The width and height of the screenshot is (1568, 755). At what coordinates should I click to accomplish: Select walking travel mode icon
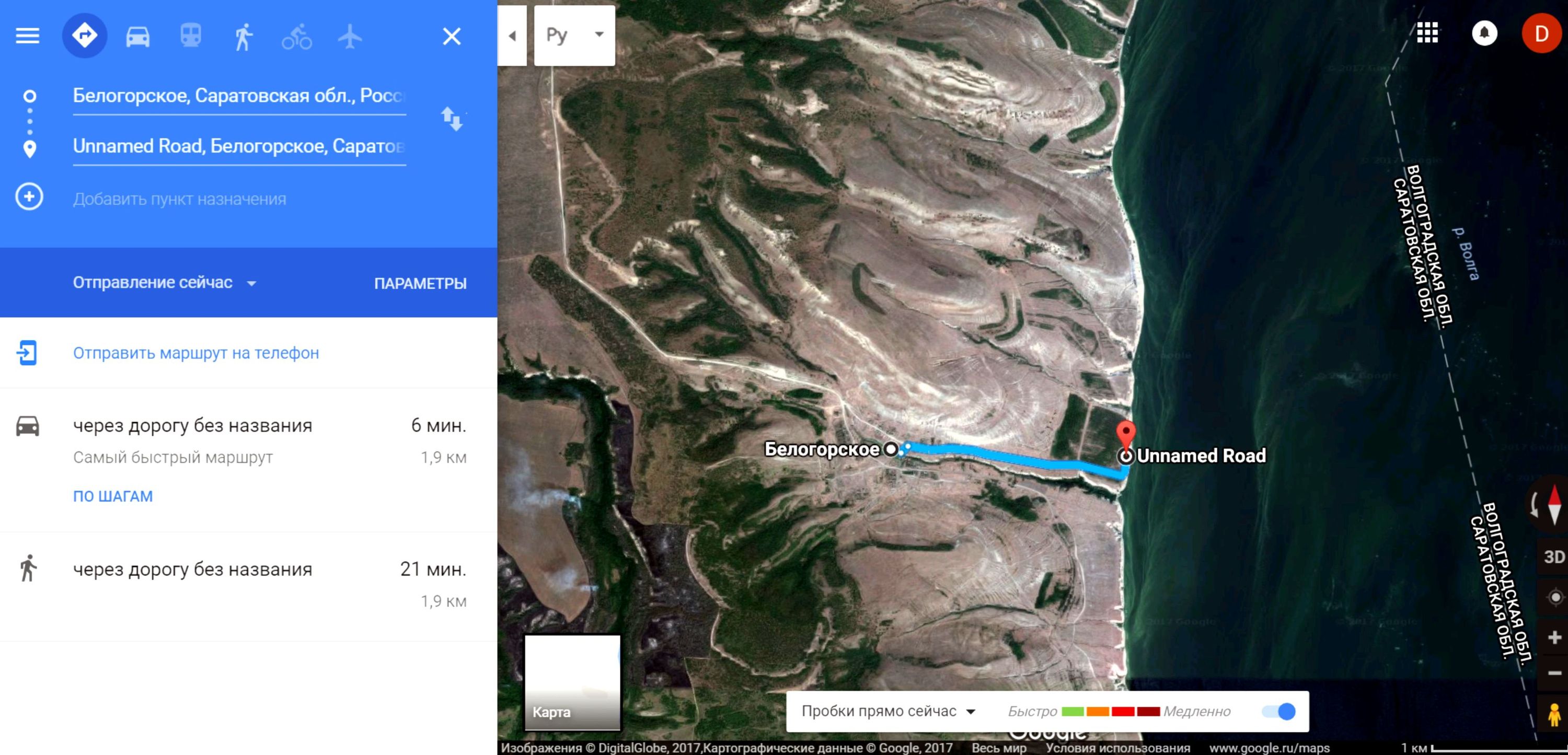pyautogui.click(x=244, y=36)
